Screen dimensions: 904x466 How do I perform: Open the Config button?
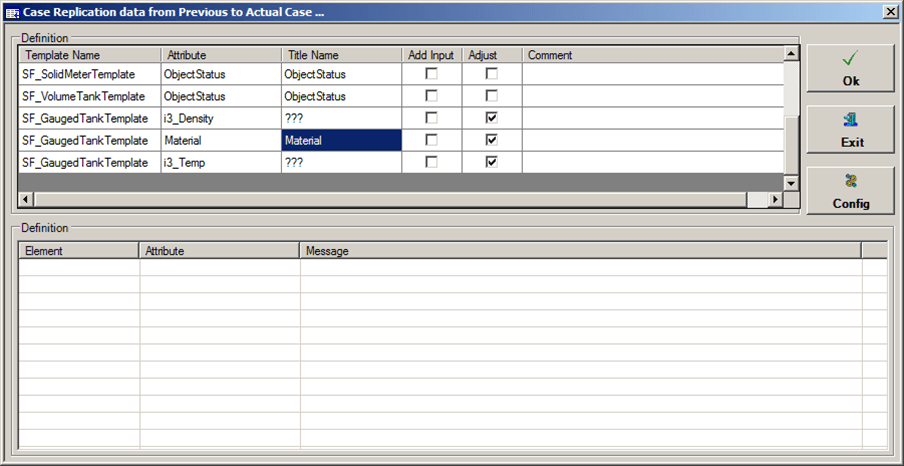click(x=850, y=191)
